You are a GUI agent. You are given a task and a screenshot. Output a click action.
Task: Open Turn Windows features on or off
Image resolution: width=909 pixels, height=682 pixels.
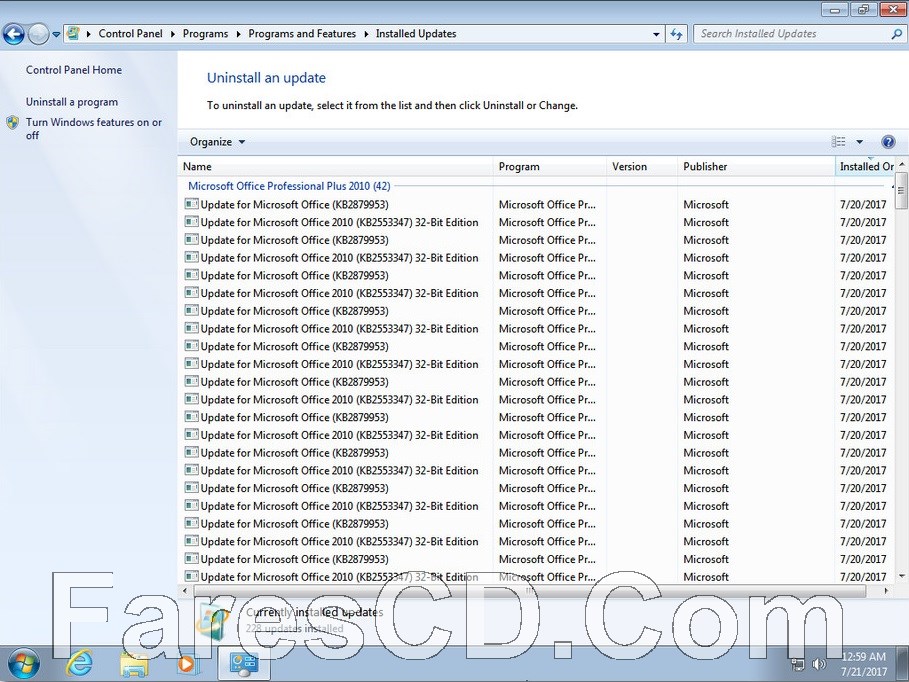point(93,129)
